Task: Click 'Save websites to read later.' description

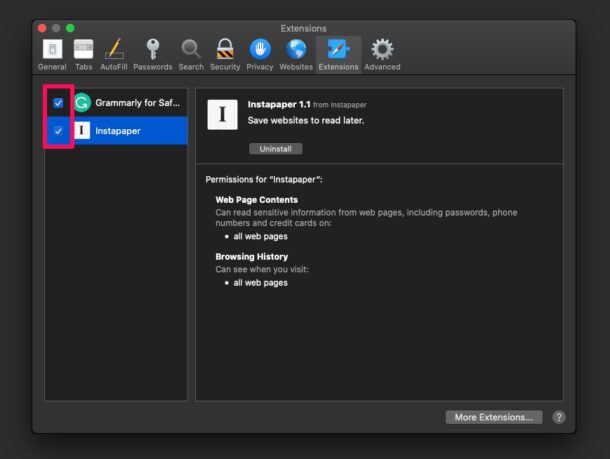Action: [306, 121]
